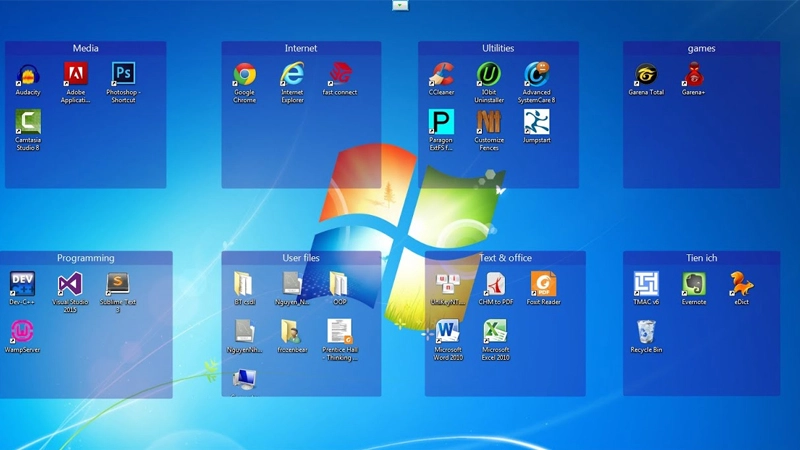
Task: Open the Audacity shortcut
Action: click(x=28, y=74)
